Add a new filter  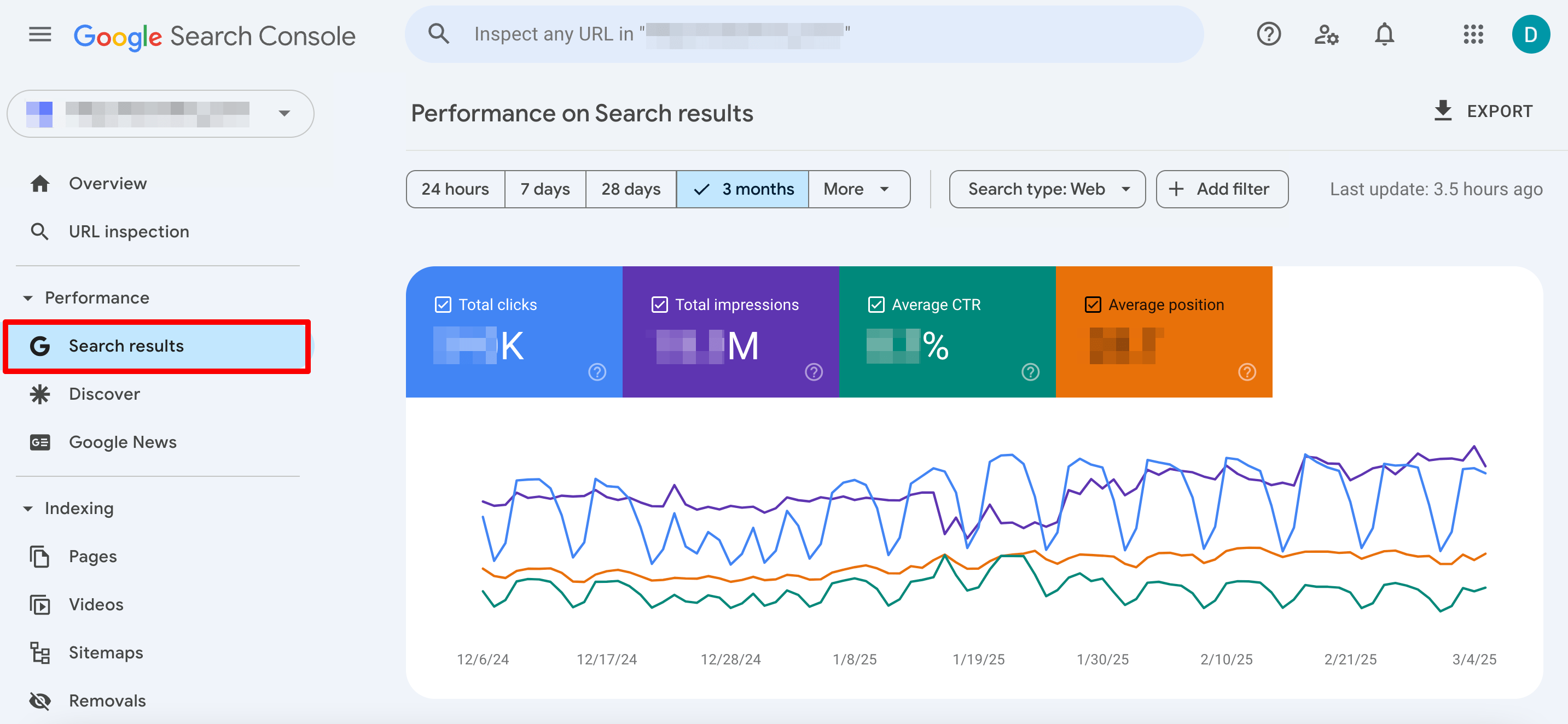tap(1222, 189)
